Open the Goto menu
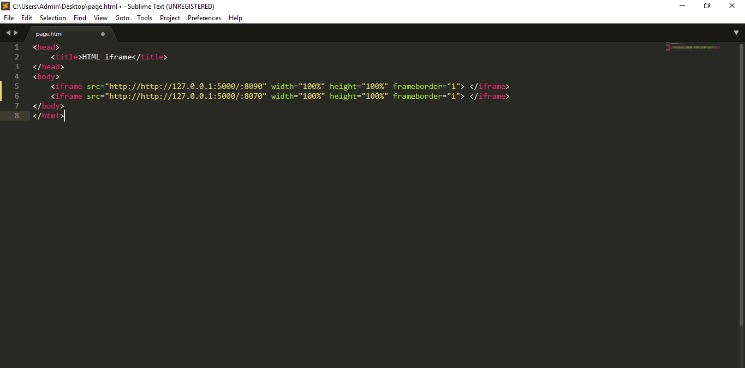745x368 pixels. [122, 18]
